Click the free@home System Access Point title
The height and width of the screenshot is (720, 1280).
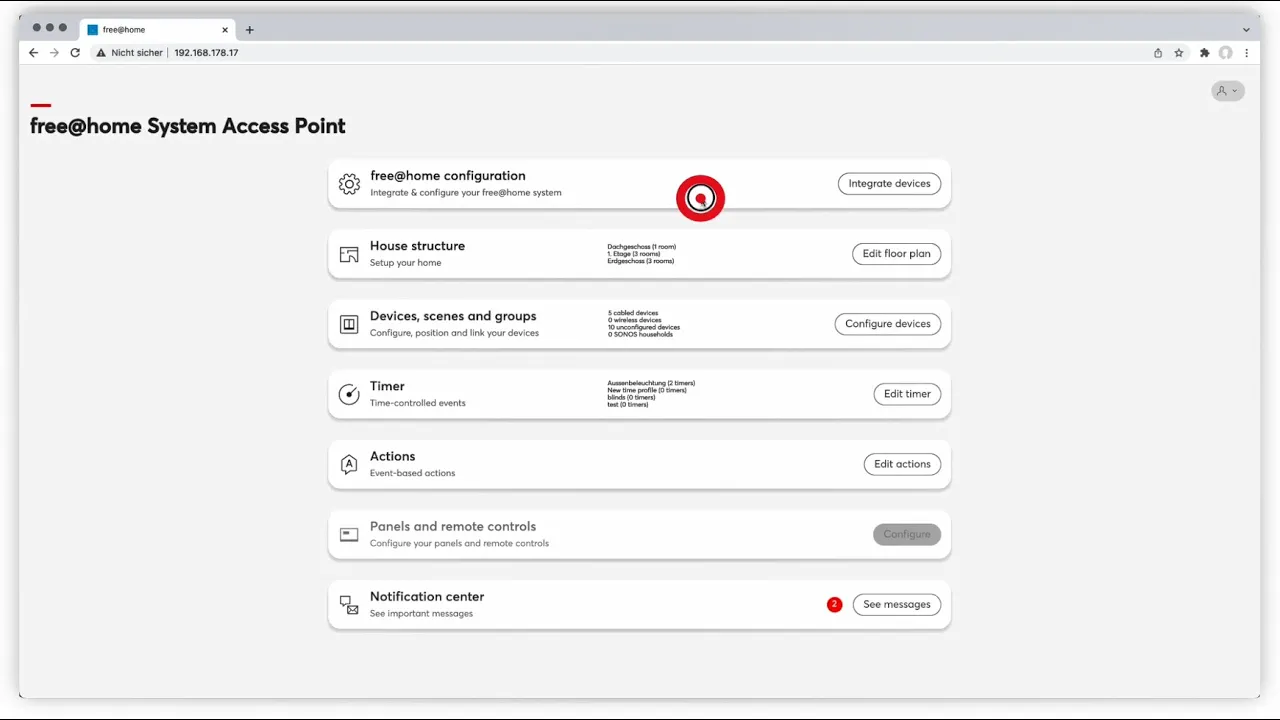pos(188,126)
